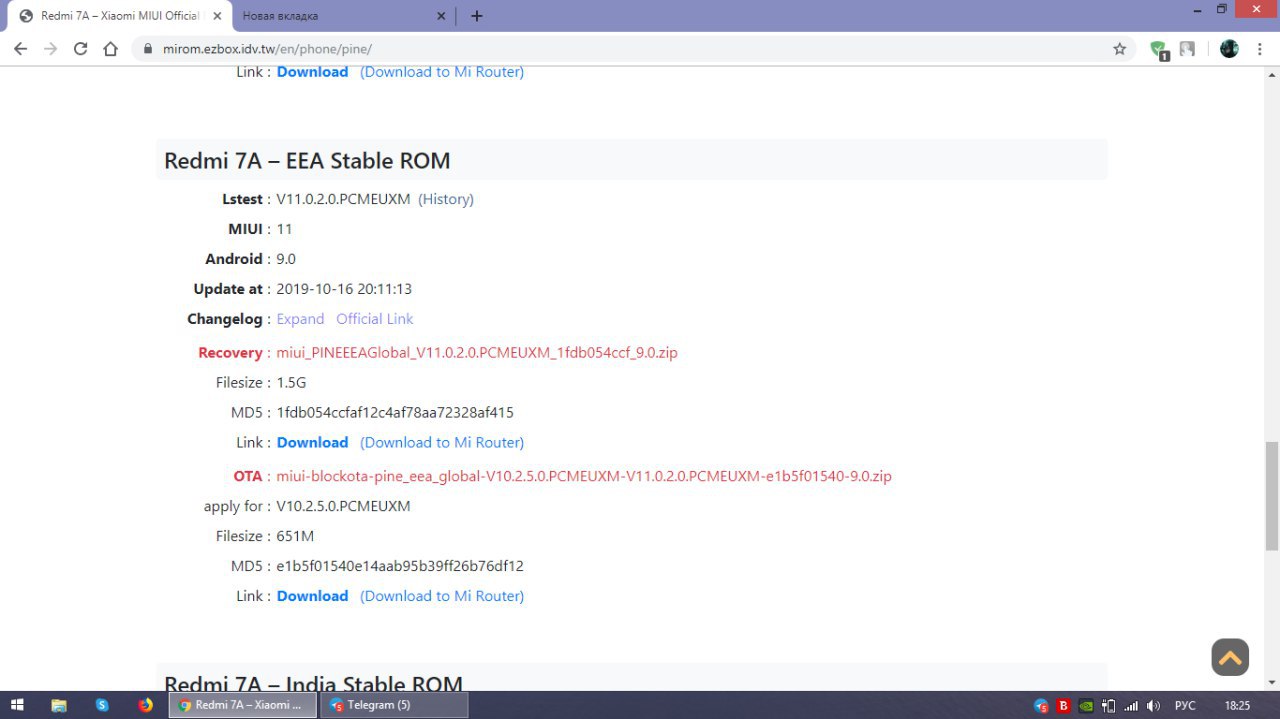The width and height of the screenshot is (1280, 719).
Task: Open the volume speaker tray icon
Action: 1153,705
